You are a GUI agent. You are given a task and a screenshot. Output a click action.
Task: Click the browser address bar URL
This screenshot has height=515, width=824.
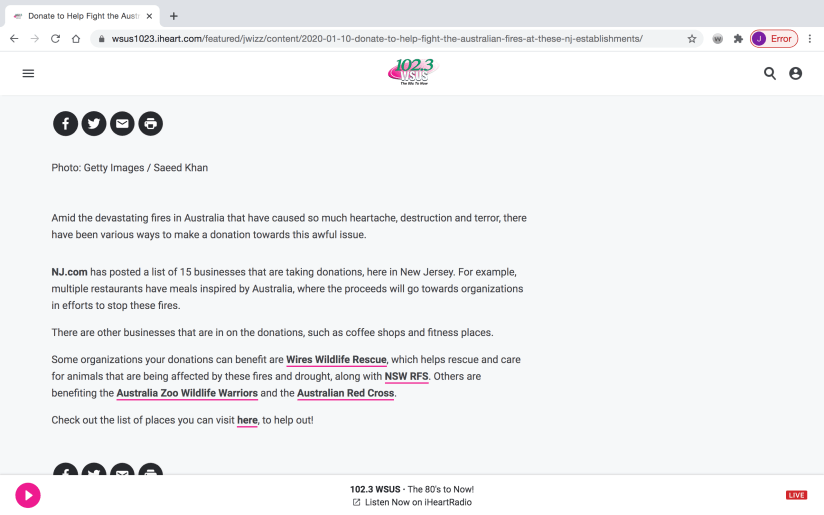point(370,39)
